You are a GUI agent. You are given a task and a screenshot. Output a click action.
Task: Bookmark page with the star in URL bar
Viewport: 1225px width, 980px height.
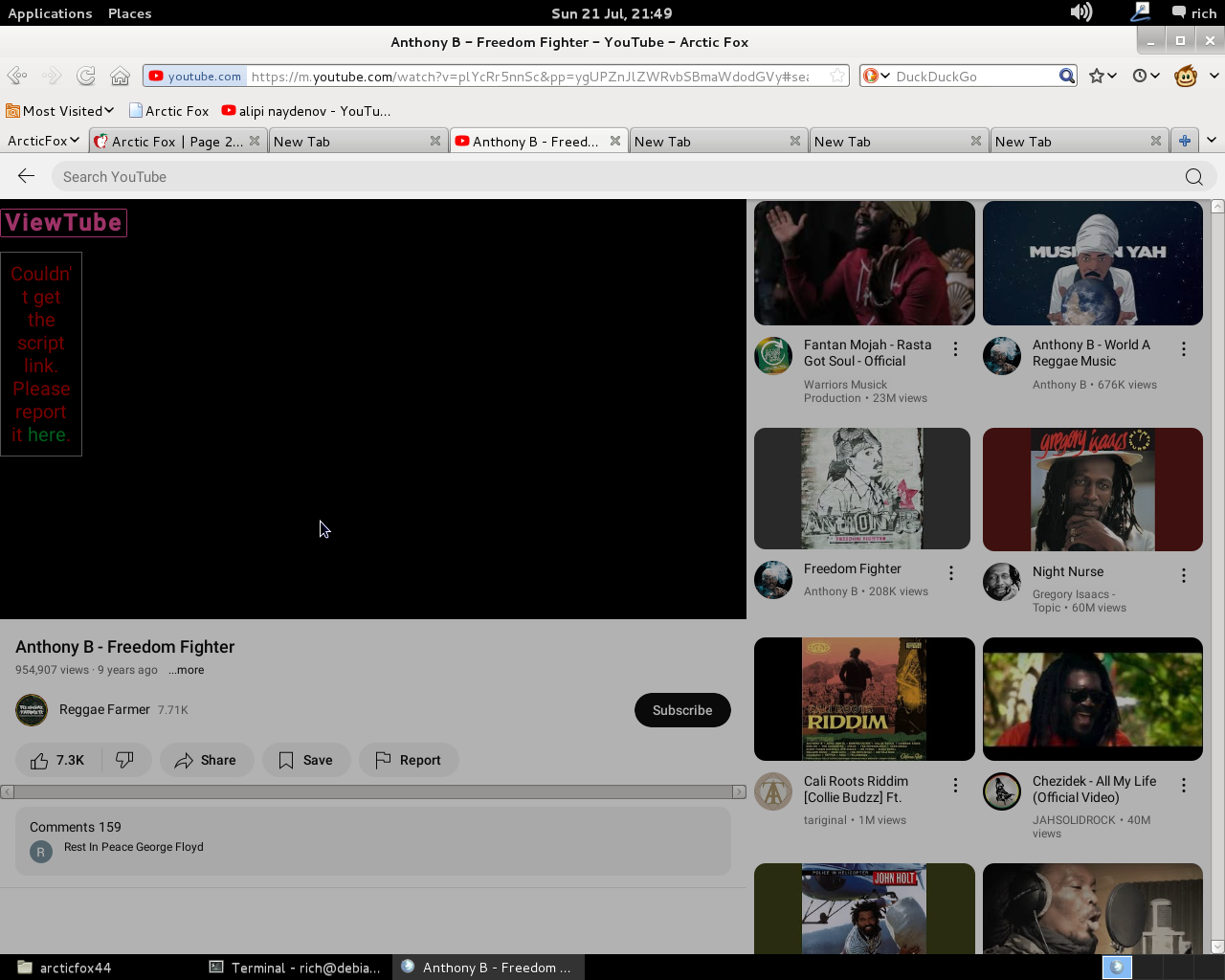(x=837, y=76)
